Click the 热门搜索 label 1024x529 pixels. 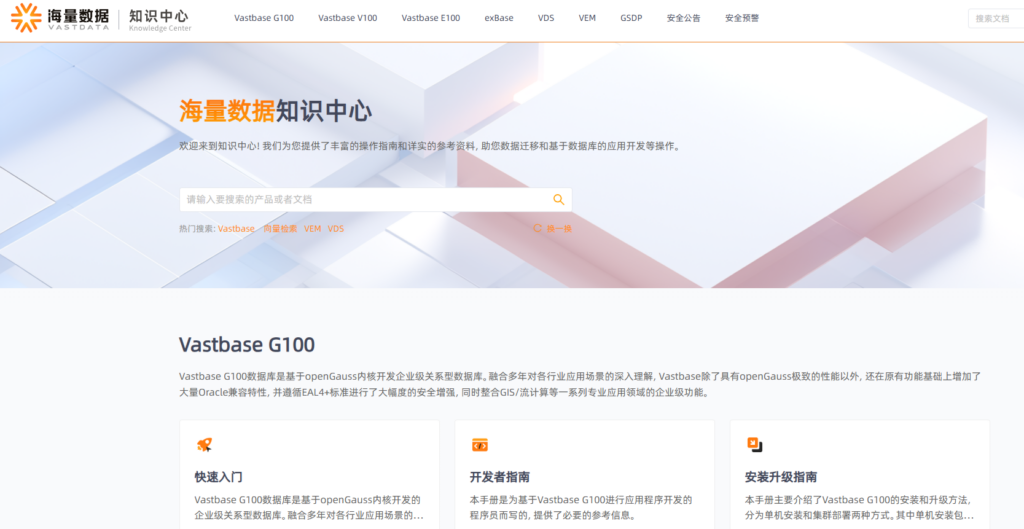(197, 229)
